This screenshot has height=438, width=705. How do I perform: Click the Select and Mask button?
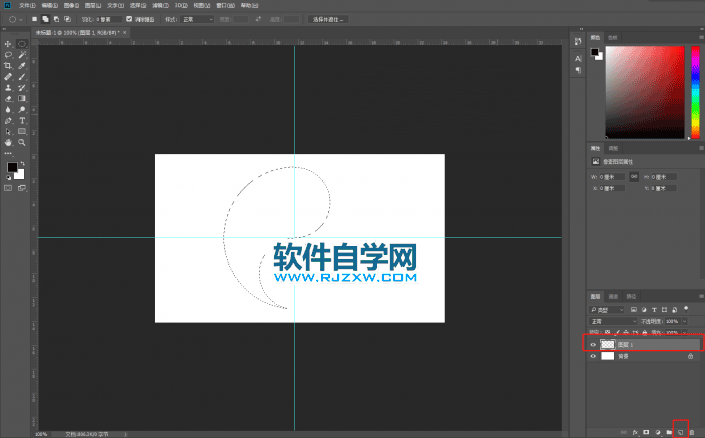point(328,19)
